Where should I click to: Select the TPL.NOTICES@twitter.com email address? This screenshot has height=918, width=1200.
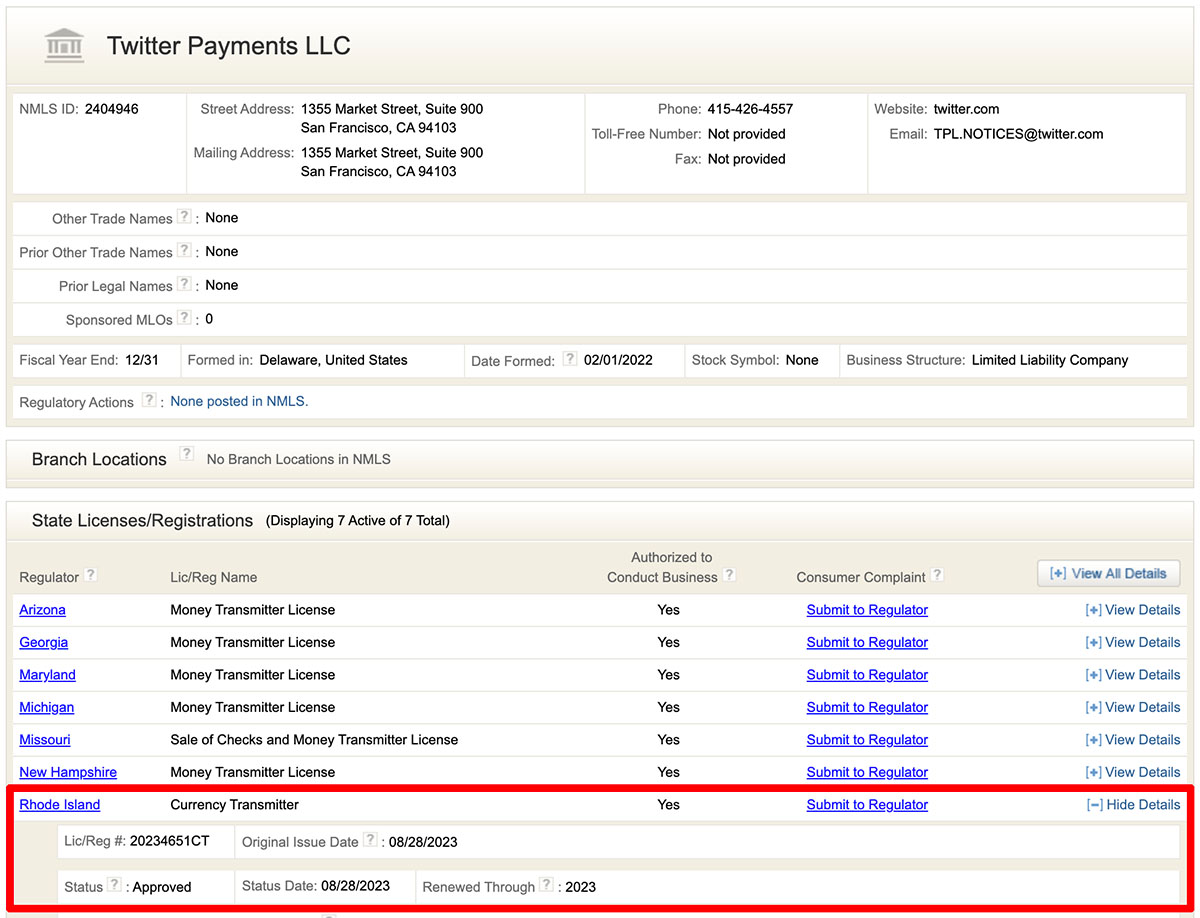pyautogui.click(x=1019, y=134)
